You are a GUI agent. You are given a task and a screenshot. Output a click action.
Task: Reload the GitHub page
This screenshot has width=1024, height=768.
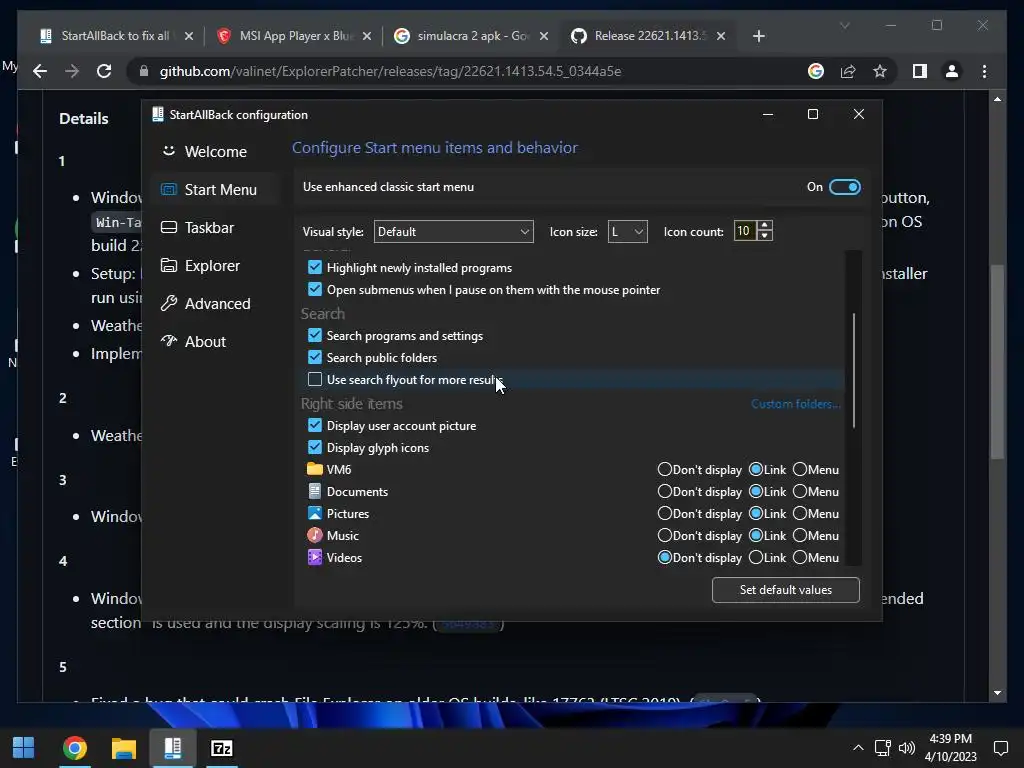(104, 71)
